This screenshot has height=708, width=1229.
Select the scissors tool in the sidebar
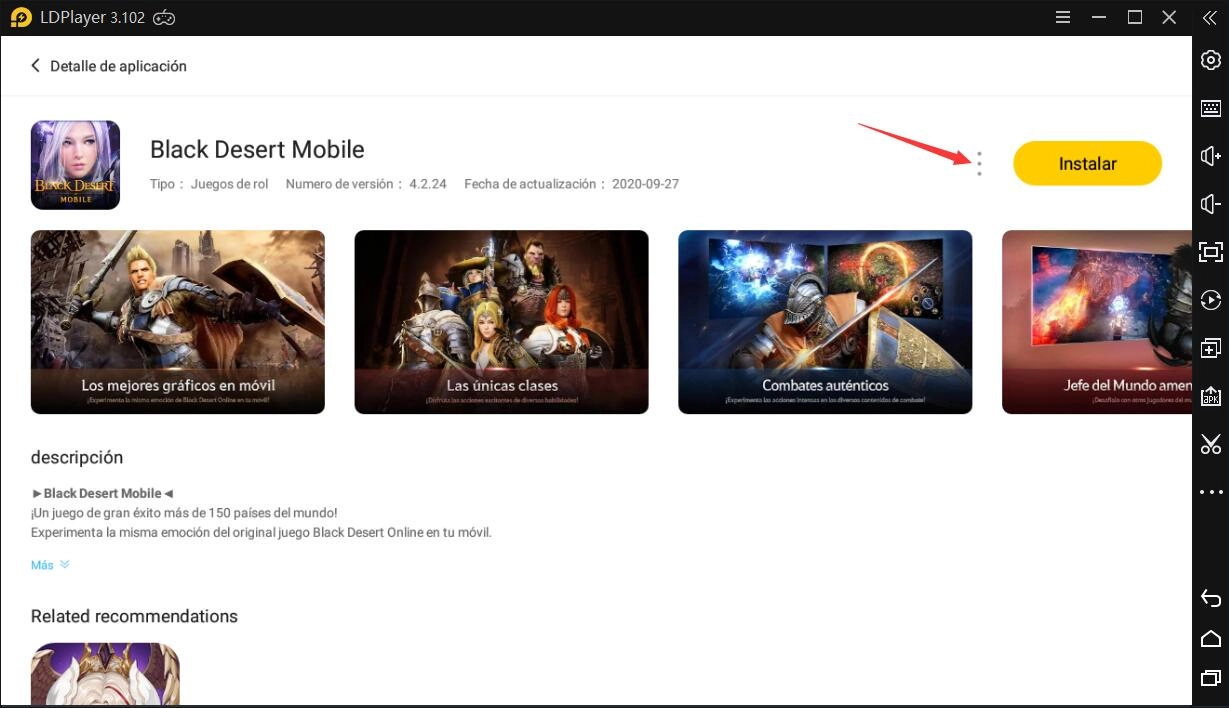[x=1210, y=443]
